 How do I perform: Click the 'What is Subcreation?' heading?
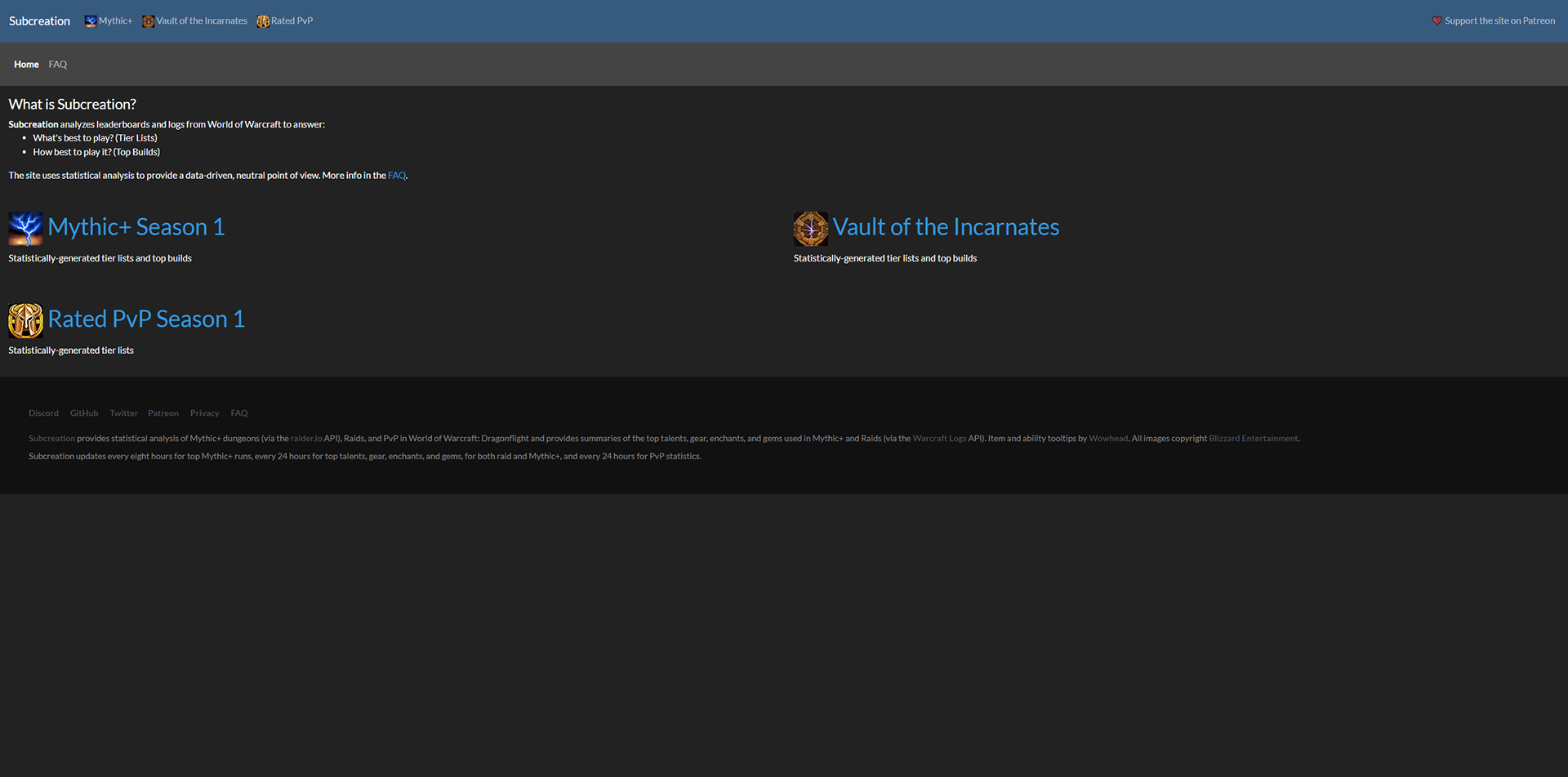pos(72,105)
